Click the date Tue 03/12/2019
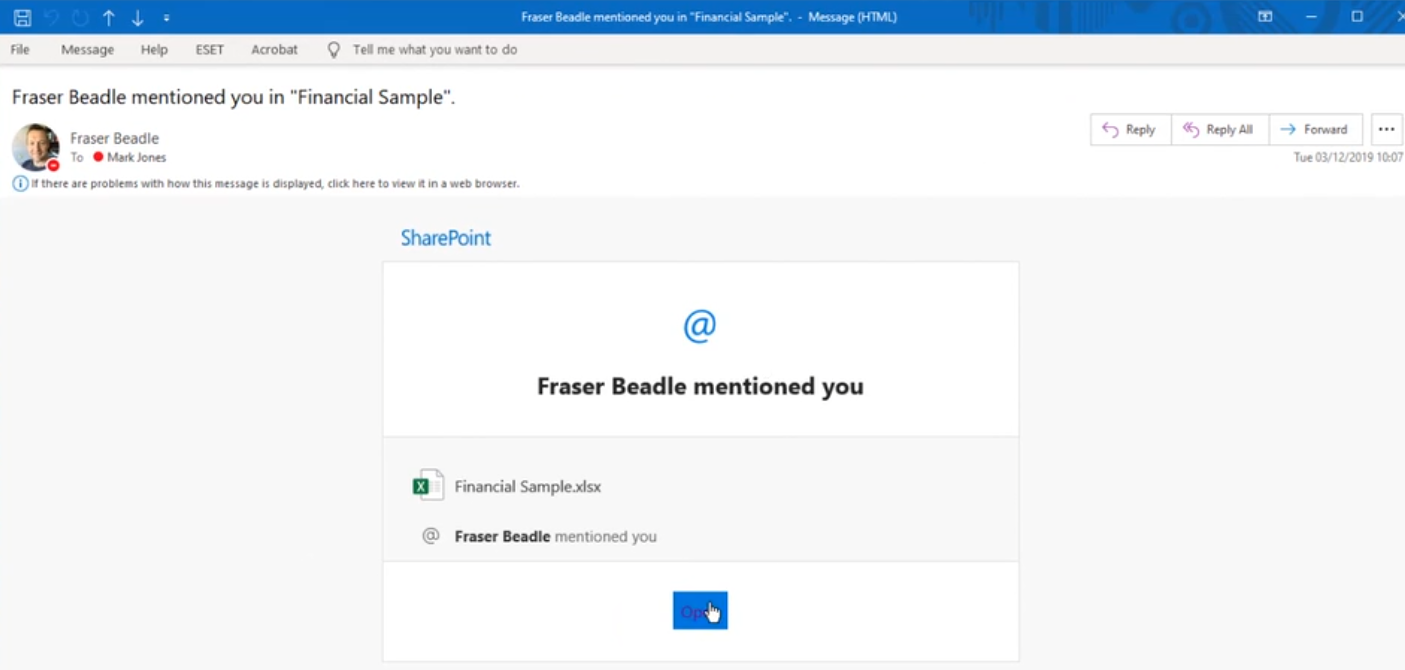This screenshot has height=670, width=1405. point(1336,157)
